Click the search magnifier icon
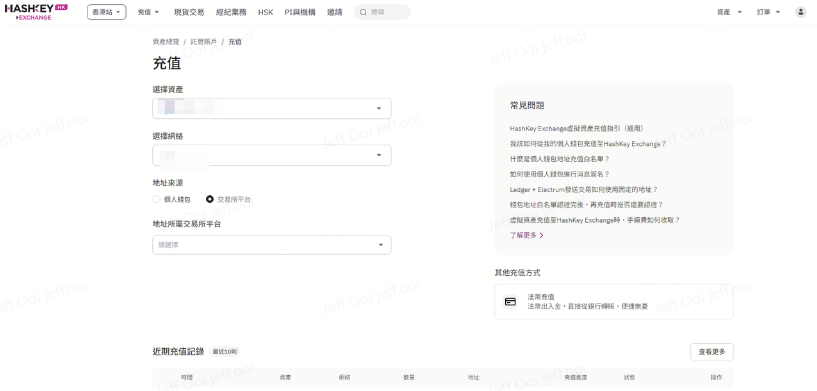This screenshot has height=391, width=817. (x=363, y=12)
